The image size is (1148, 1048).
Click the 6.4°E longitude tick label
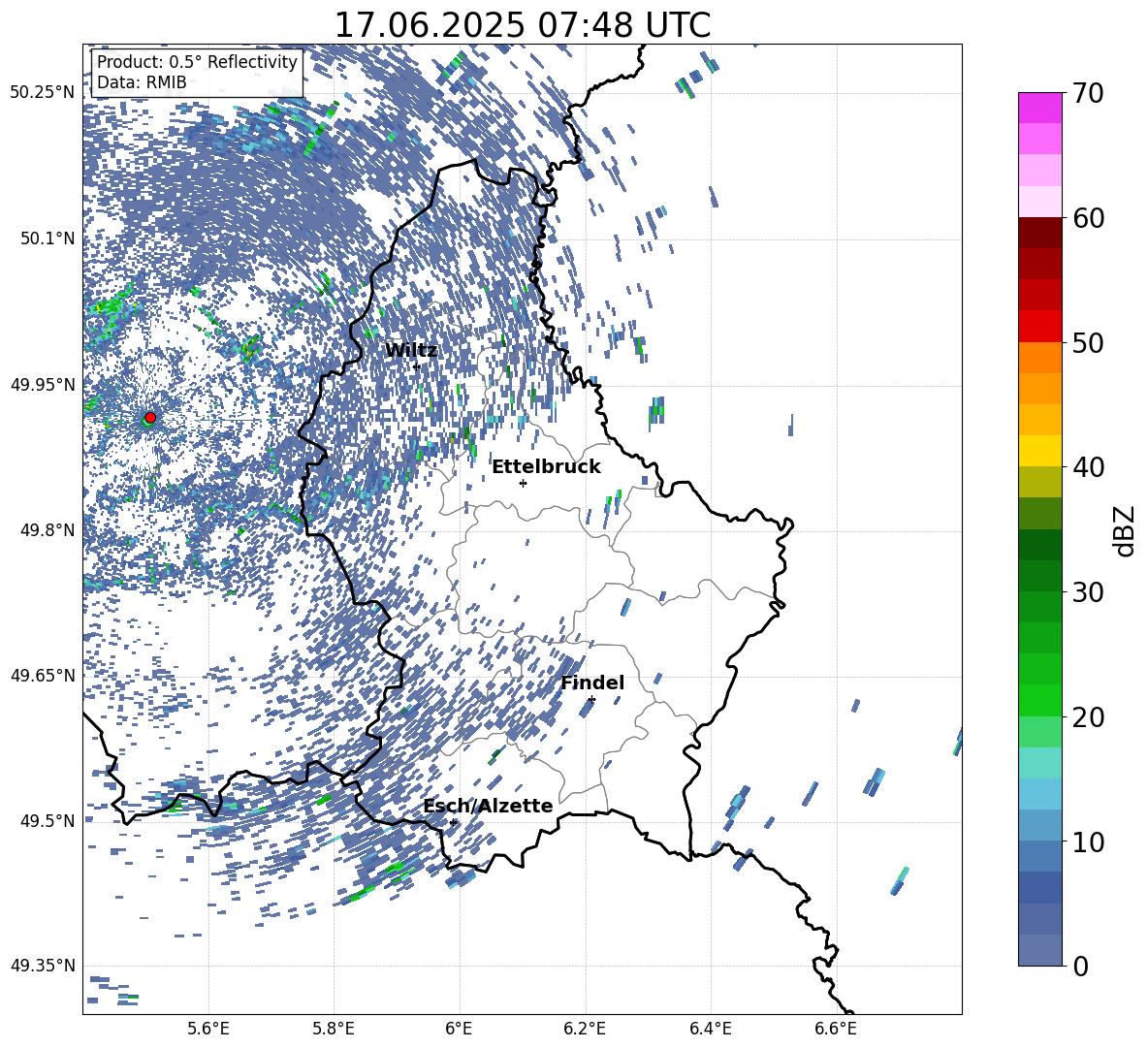click(x=710, y=1029)
